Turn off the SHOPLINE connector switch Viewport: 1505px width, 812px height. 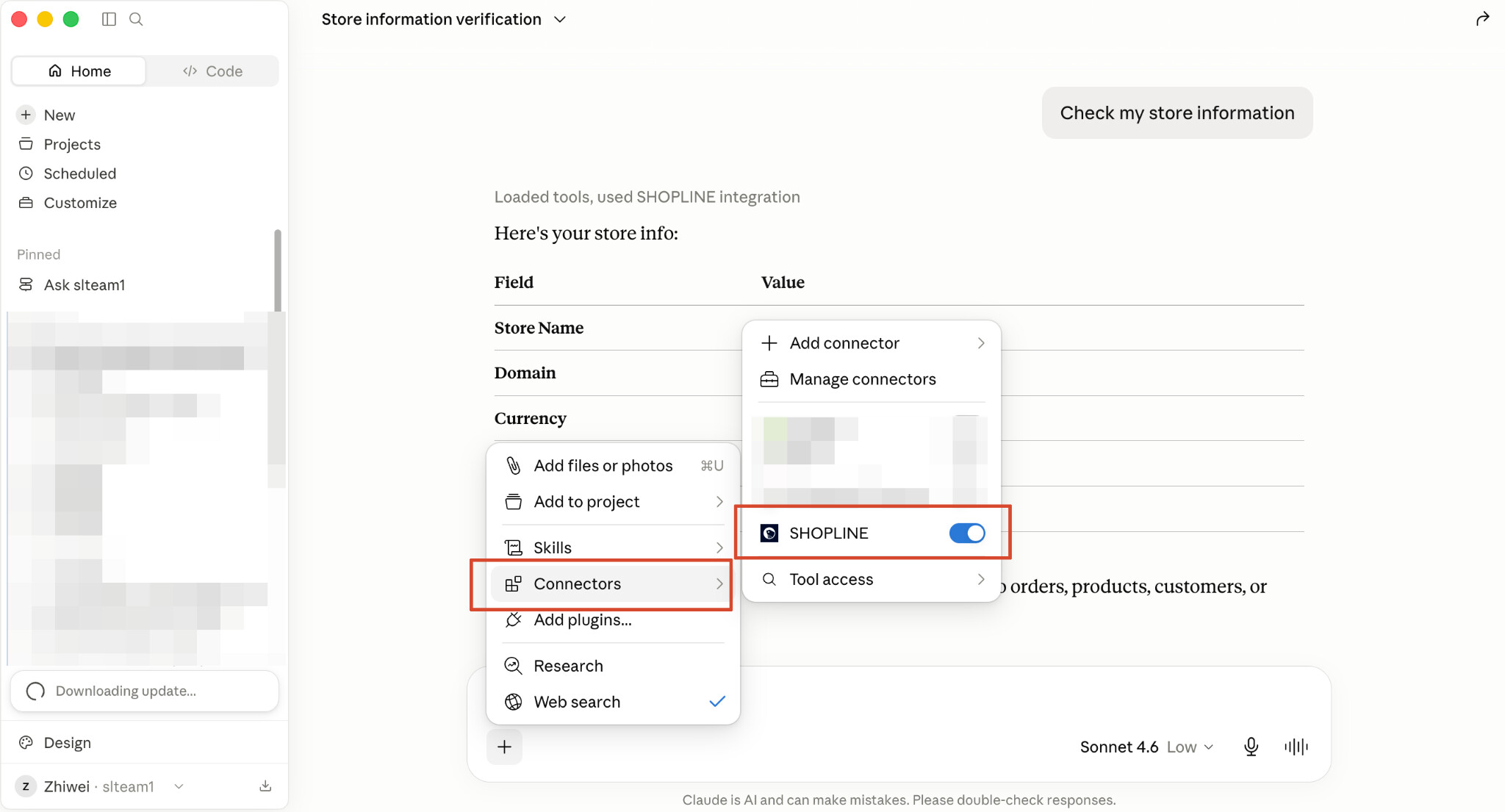pyautogui.click(x=967, y=533)
